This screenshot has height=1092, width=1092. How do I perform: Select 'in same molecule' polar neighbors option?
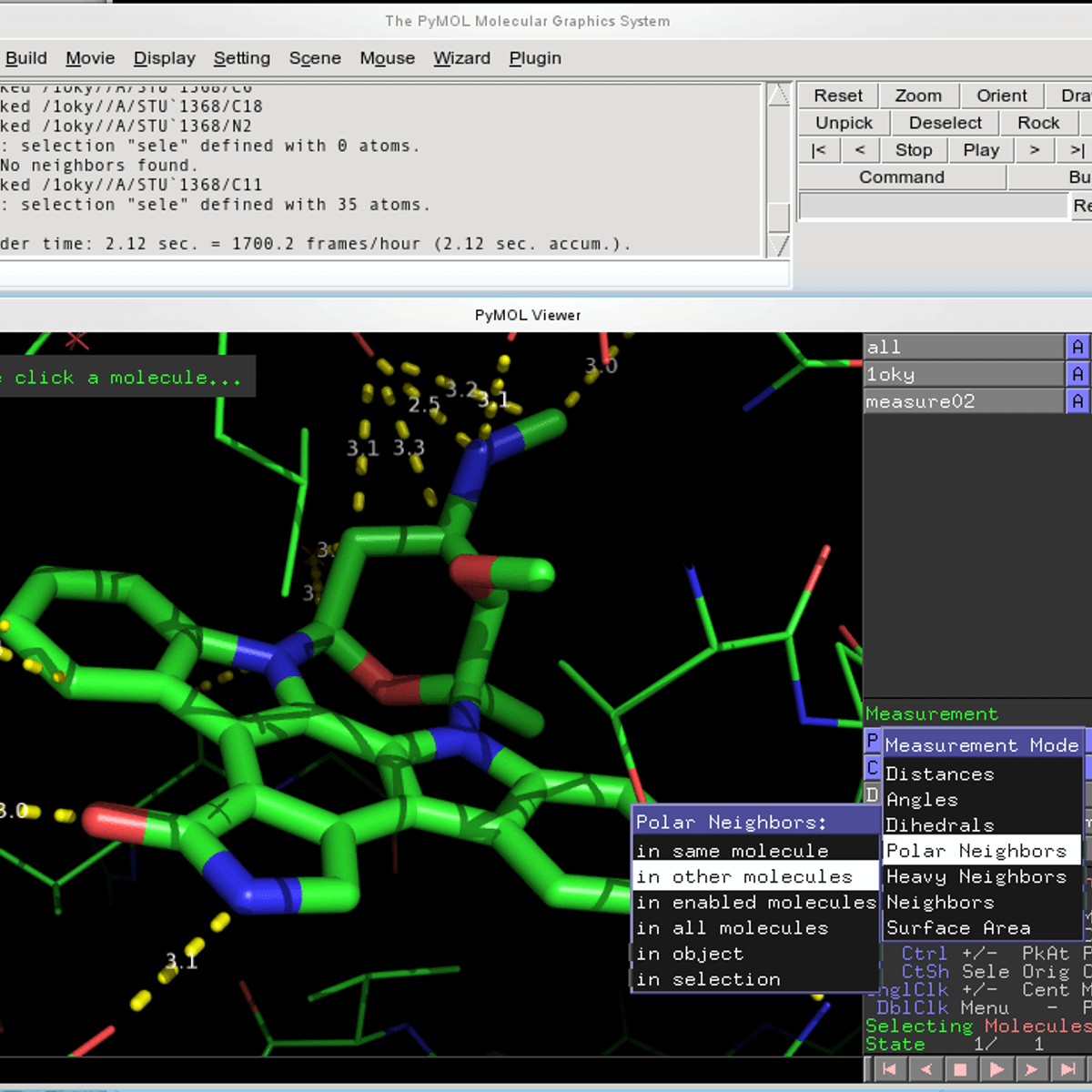point(756,851)
